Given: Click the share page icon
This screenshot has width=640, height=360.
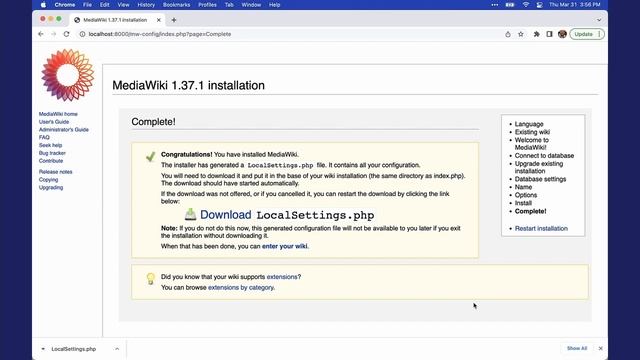Looking at the screenshot, I should pos(508,34).
